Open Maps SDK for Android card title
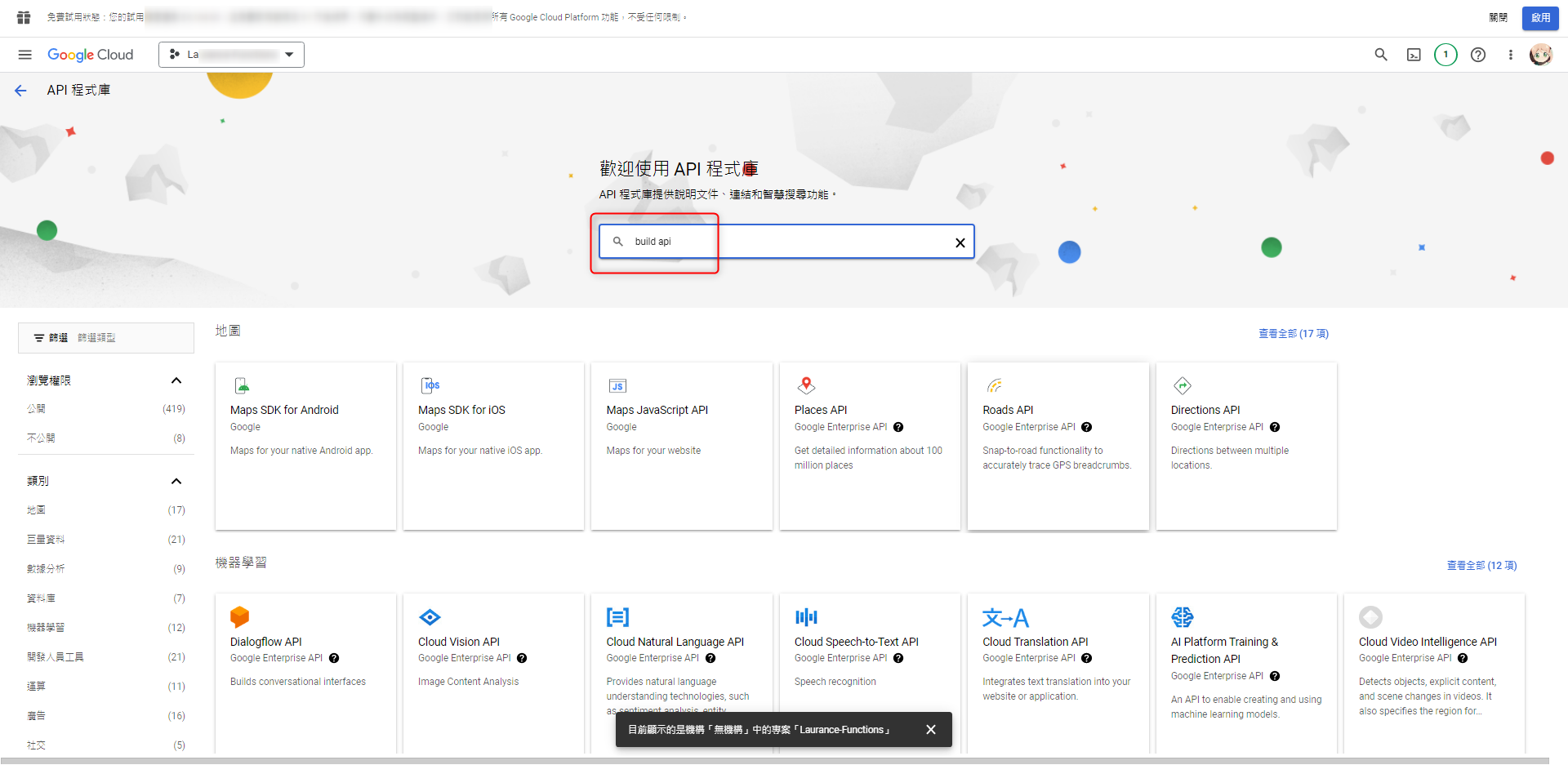Screen dimensions: 1568x765 pos(284,410)
